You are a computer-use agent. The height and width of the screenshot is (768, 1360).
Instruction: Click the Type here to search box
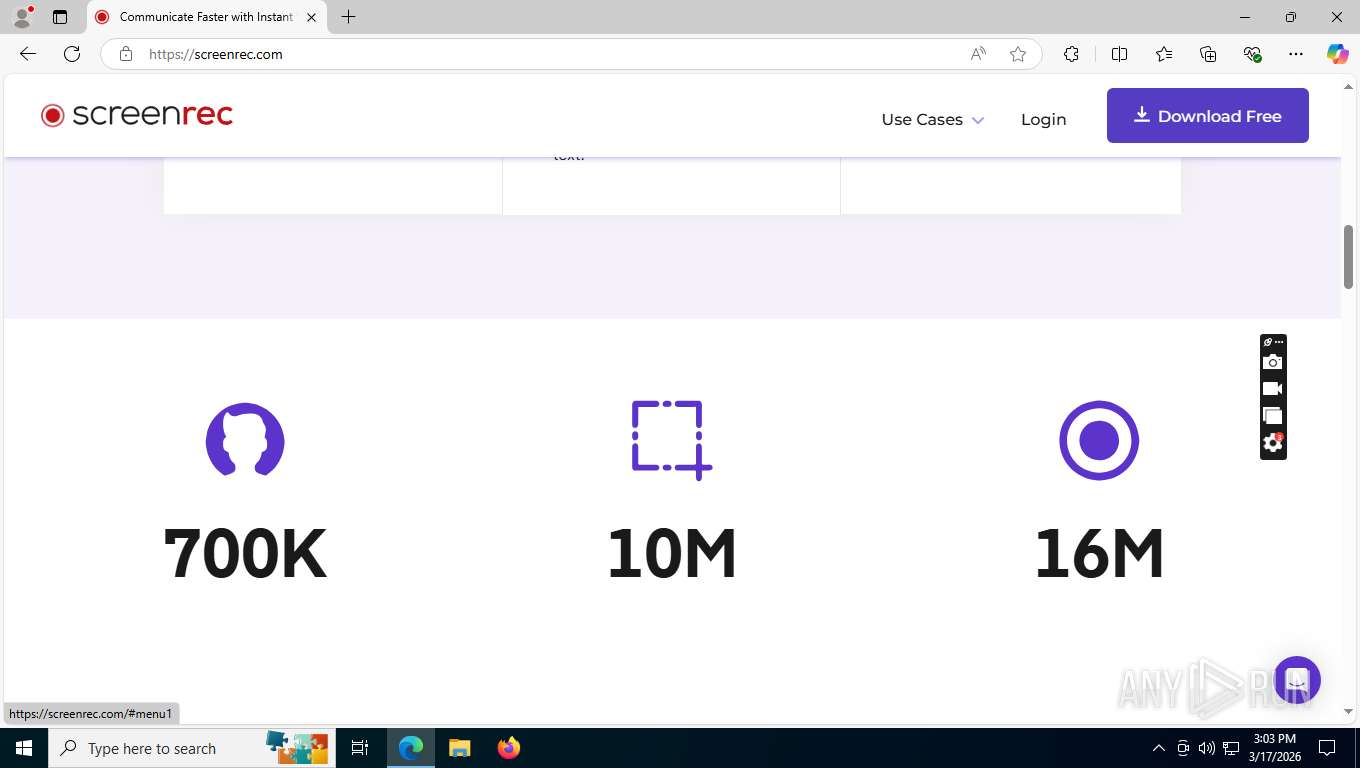192,748
